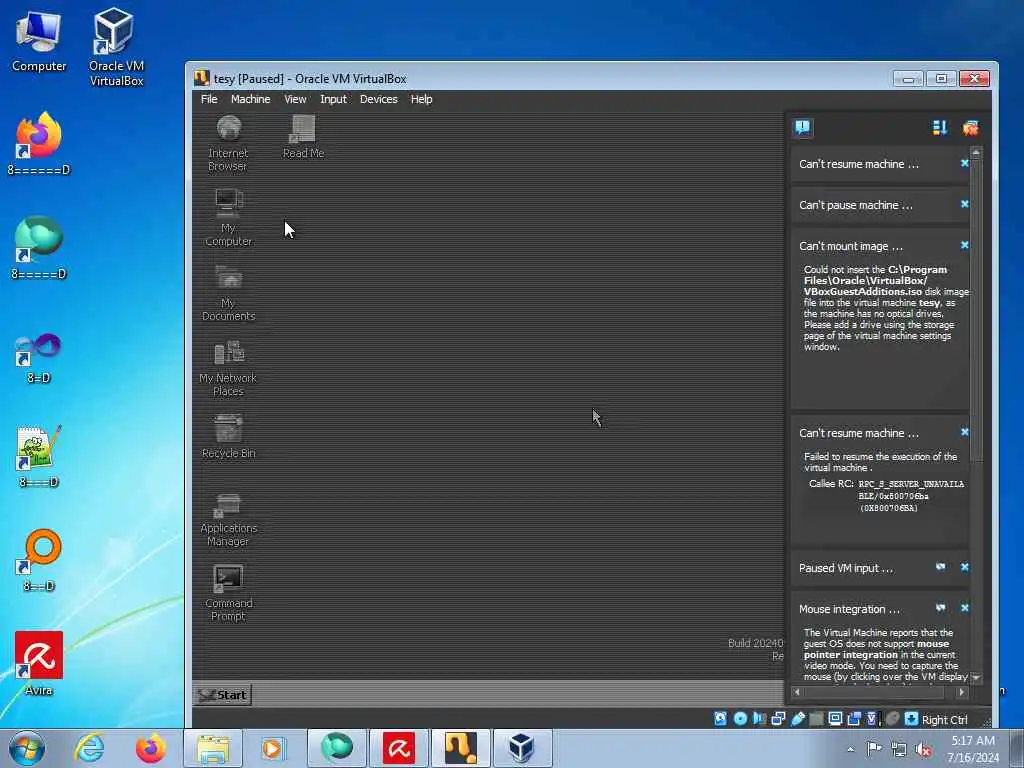Select Applications Manager guest icon
The width and height of the screenshot is (1024, 768).
(x=228, y=519)
